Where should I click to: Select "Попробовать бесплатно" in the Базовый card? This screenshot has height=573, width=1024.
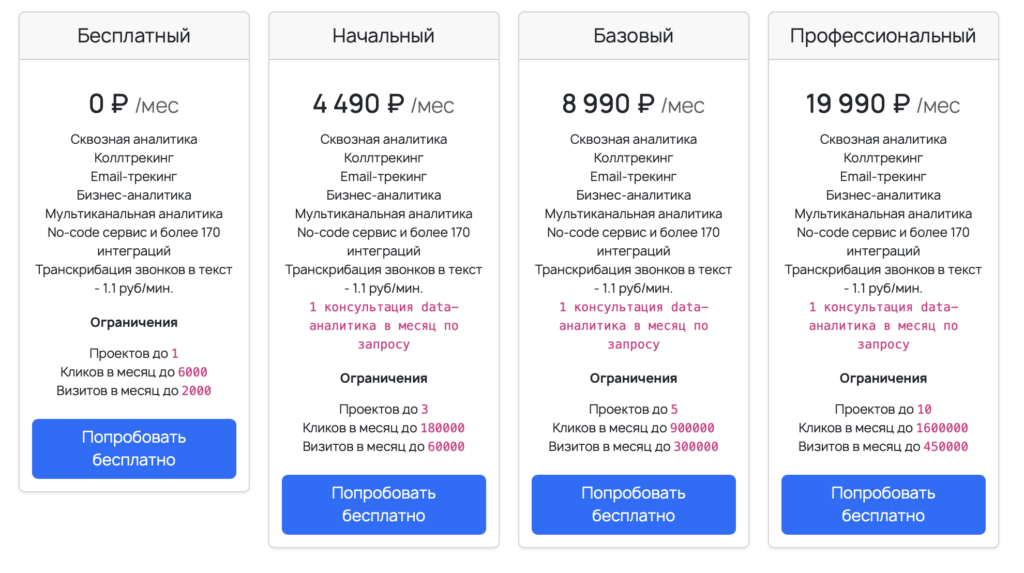[x=633, y=505]
